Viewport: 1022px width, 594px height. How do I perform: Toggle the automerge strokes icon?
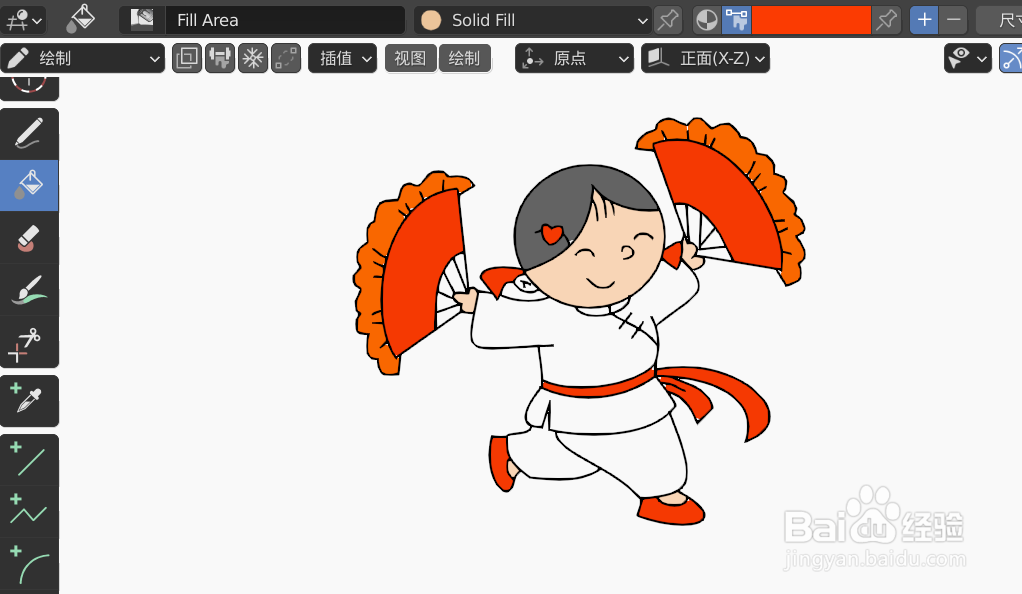286,59
